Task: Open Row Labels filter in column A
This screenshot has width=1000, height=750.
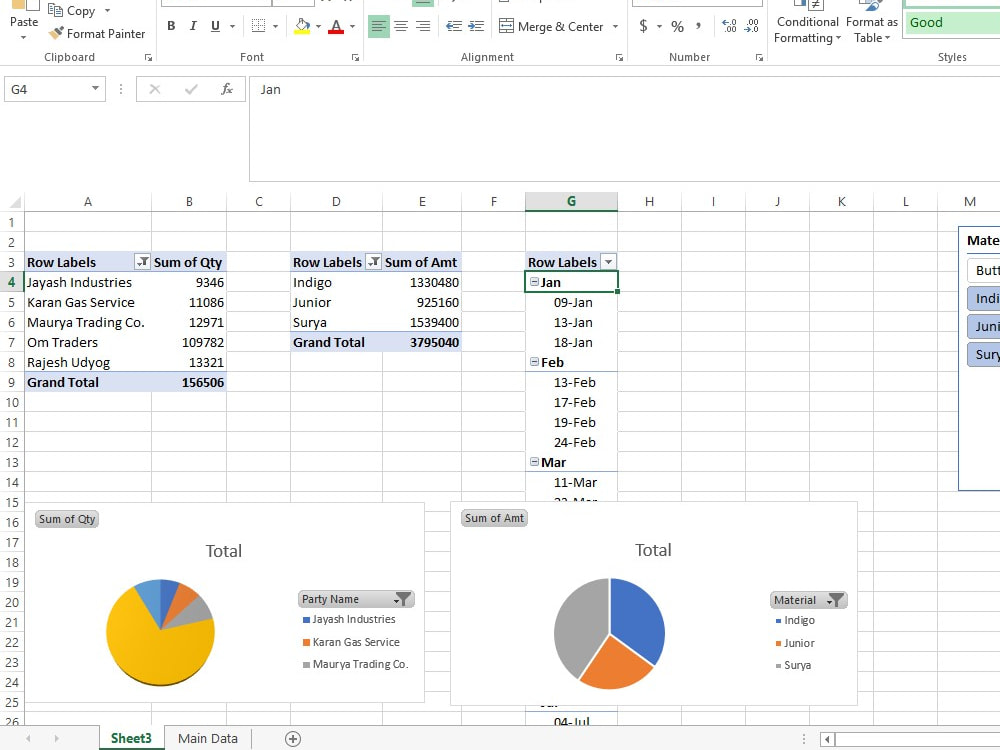Action: [x=143, y=261]
